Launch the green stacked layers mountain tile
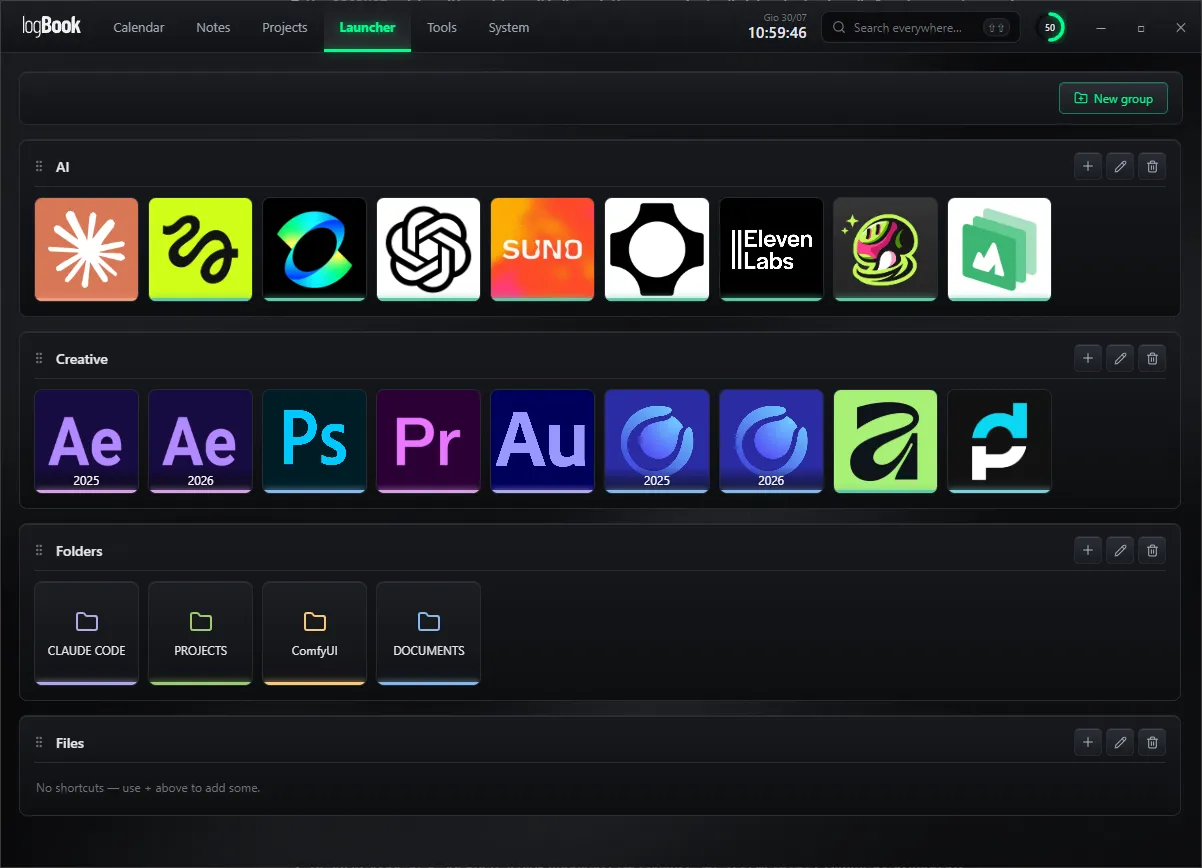 pos(999,249)
